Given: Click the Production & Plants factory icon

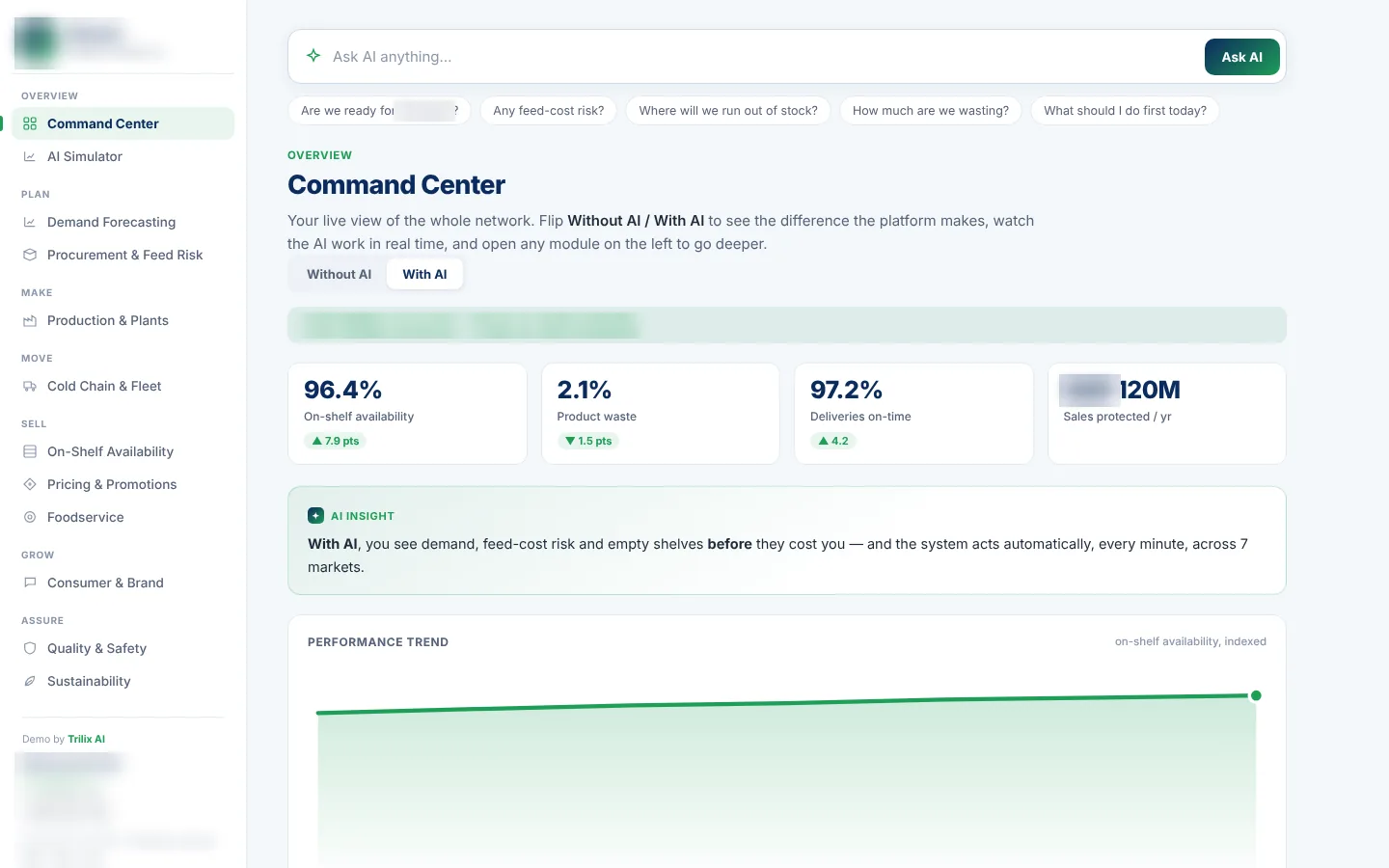Looking at the screenshot, I should [30, 320].
